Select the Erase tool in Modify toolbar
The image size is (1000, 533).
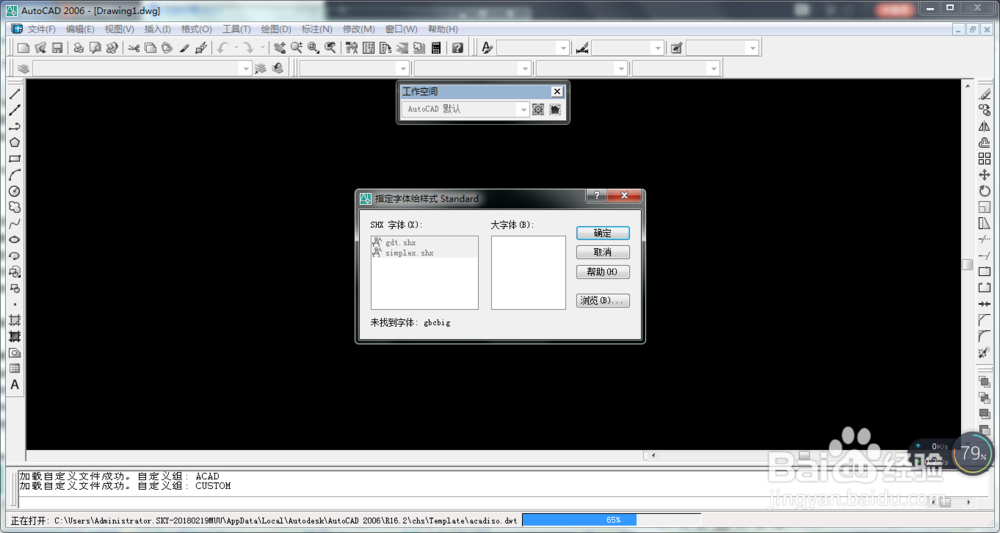[x=985, y=94]
